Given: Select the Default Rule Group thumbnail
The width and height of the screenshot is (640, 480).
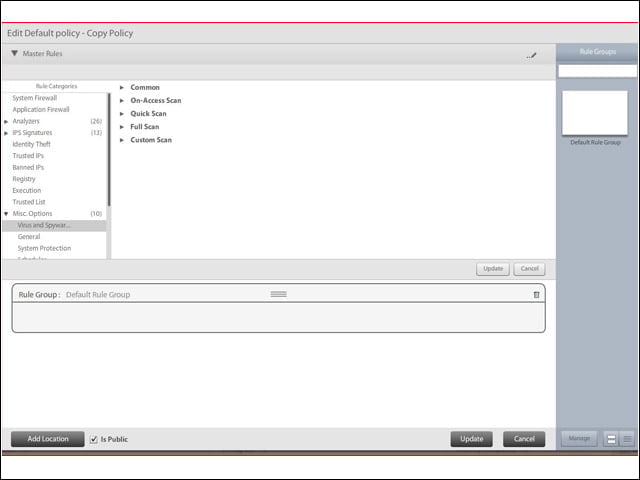Looking at the screenshot, I should click(595, 113).
